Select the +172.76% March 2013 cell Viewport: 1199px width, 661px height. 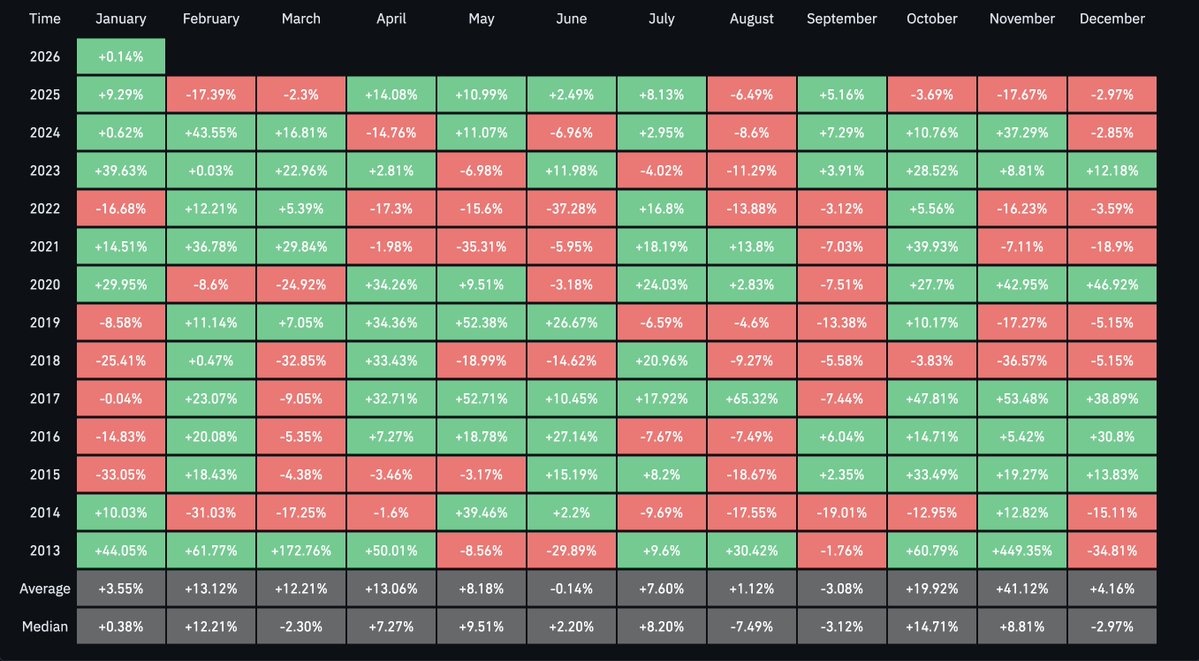(x=301, y=551)
